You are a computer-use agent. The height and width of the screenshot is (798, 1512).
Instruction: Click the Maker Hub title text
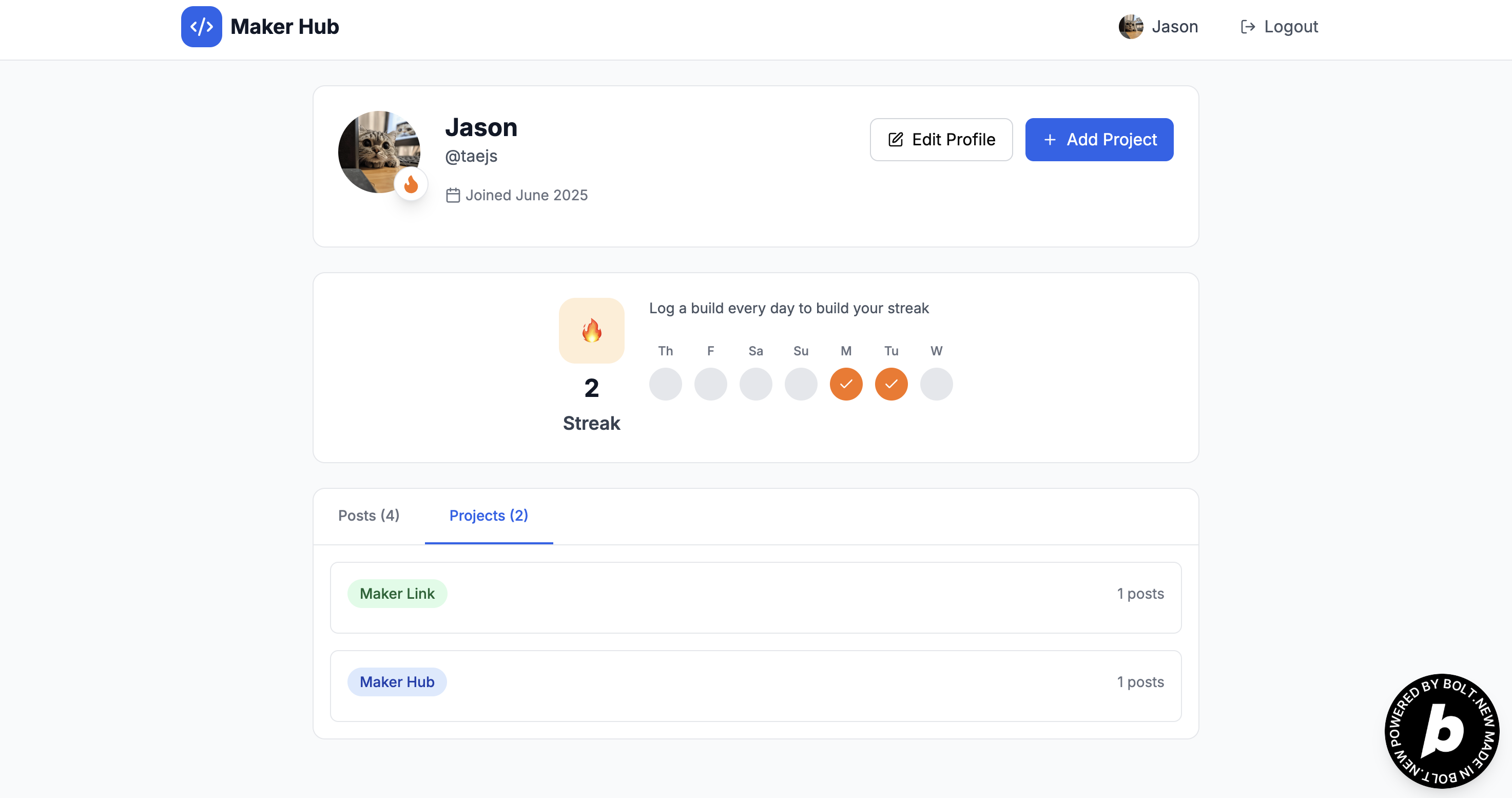(284, 26)
